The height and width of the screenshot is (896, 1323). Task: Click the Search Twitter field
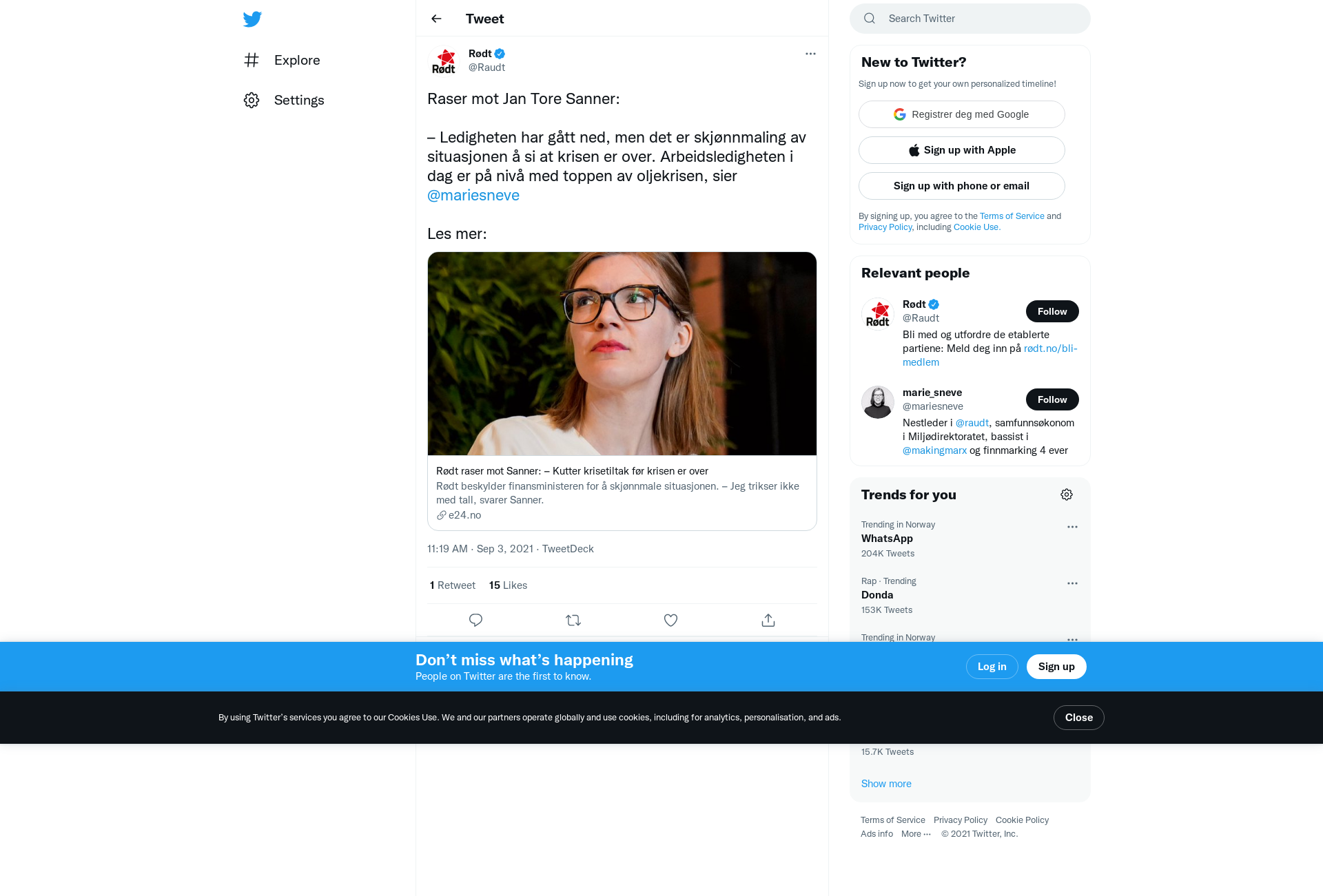click(x=970, y=19)
